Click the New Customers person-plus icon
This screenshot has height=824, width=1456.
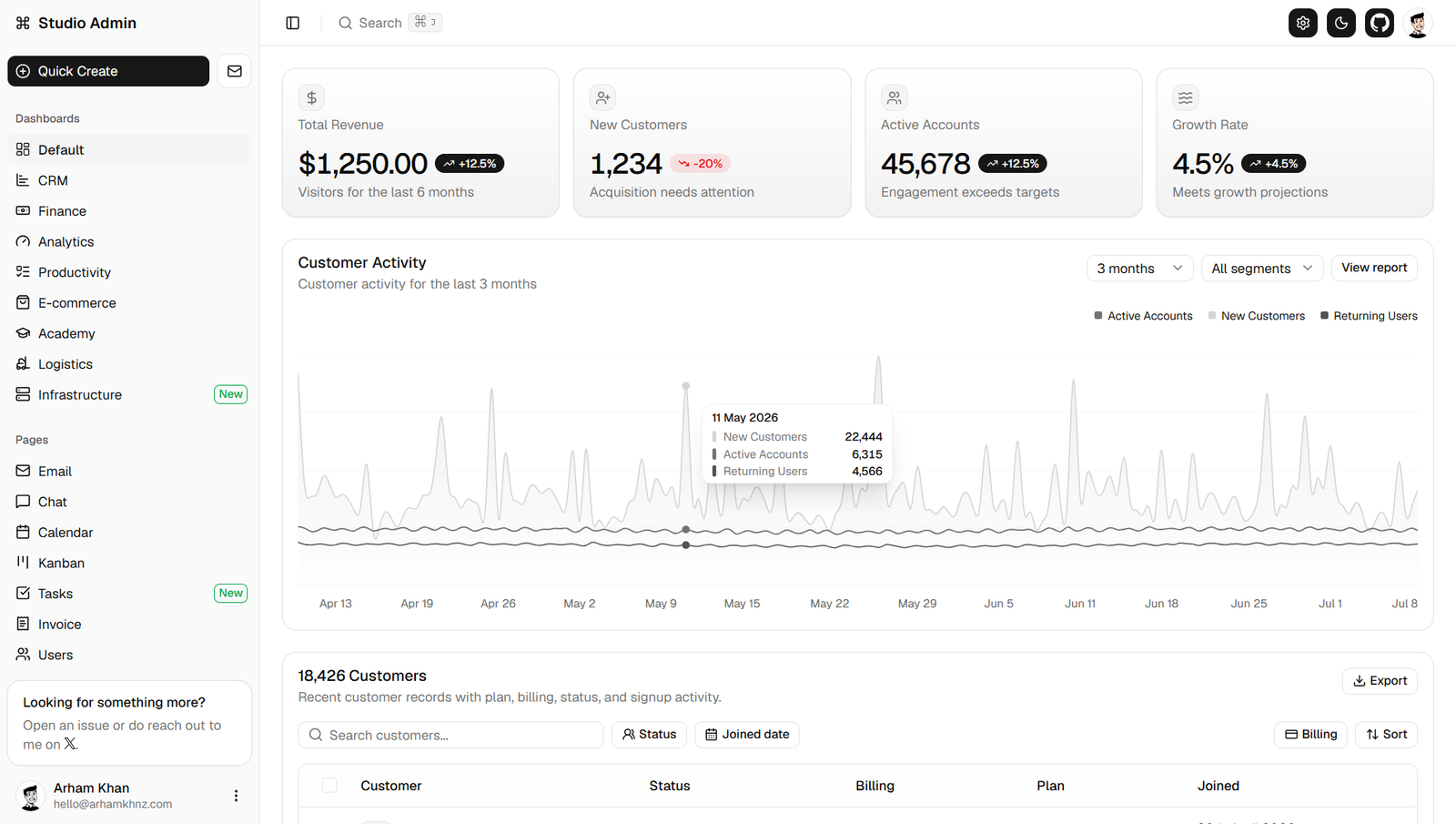(x=602, y=97)
